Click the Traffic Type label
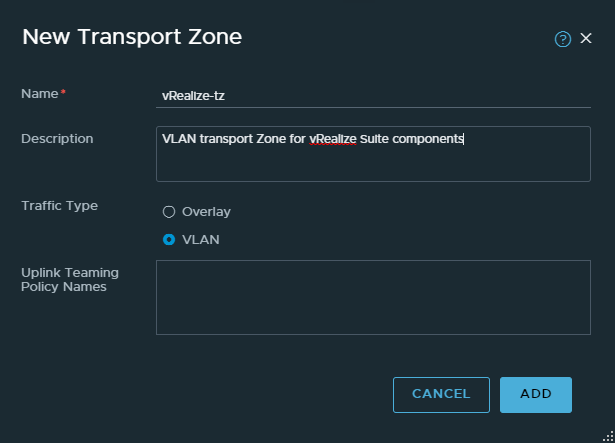This screenshot has width=615, height=443. click(x=59, y=206)
